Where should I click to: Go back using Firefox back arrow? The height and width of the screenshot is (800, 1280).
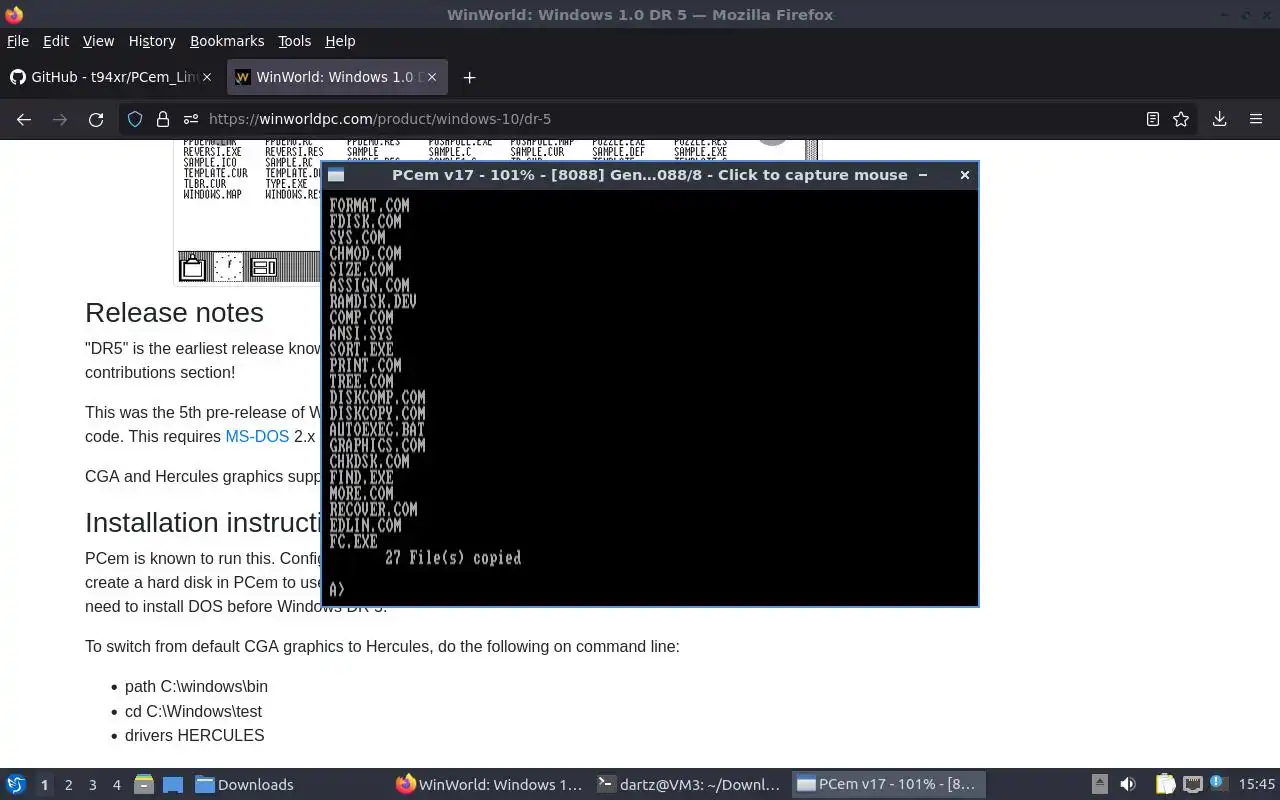[x=24, y=119]
